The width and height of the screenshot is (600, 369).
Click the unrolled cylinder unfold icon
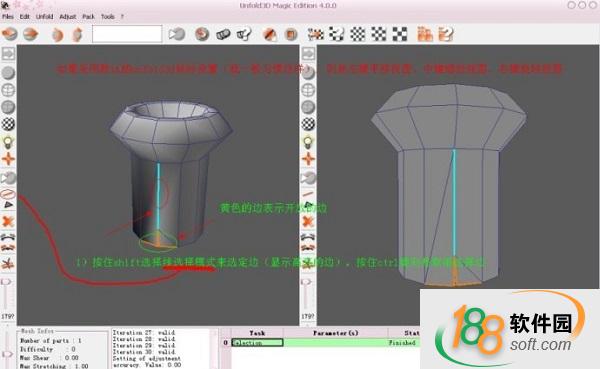coord(223,34)
